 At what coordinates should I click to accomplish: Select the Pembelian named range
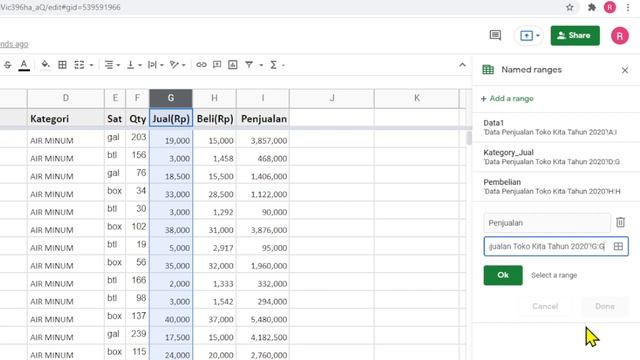556,187
